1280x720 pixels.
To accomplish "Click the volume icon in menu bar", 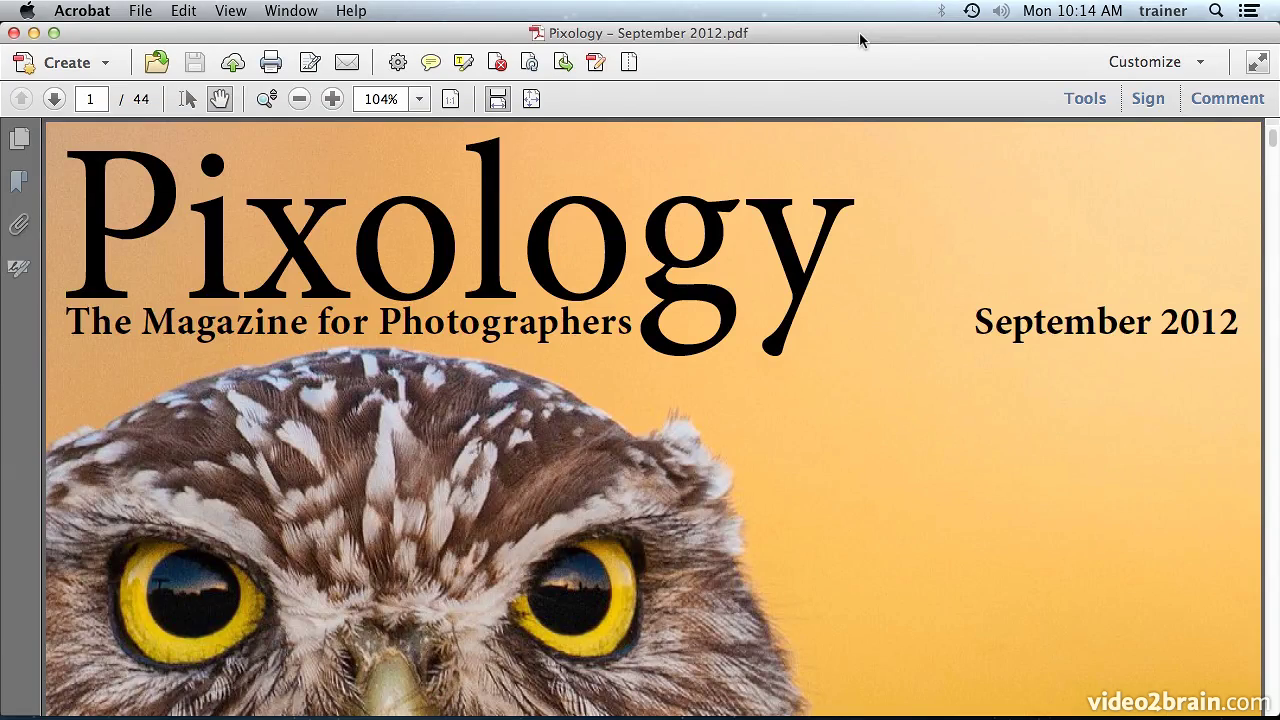I will tap(1001, 11).
